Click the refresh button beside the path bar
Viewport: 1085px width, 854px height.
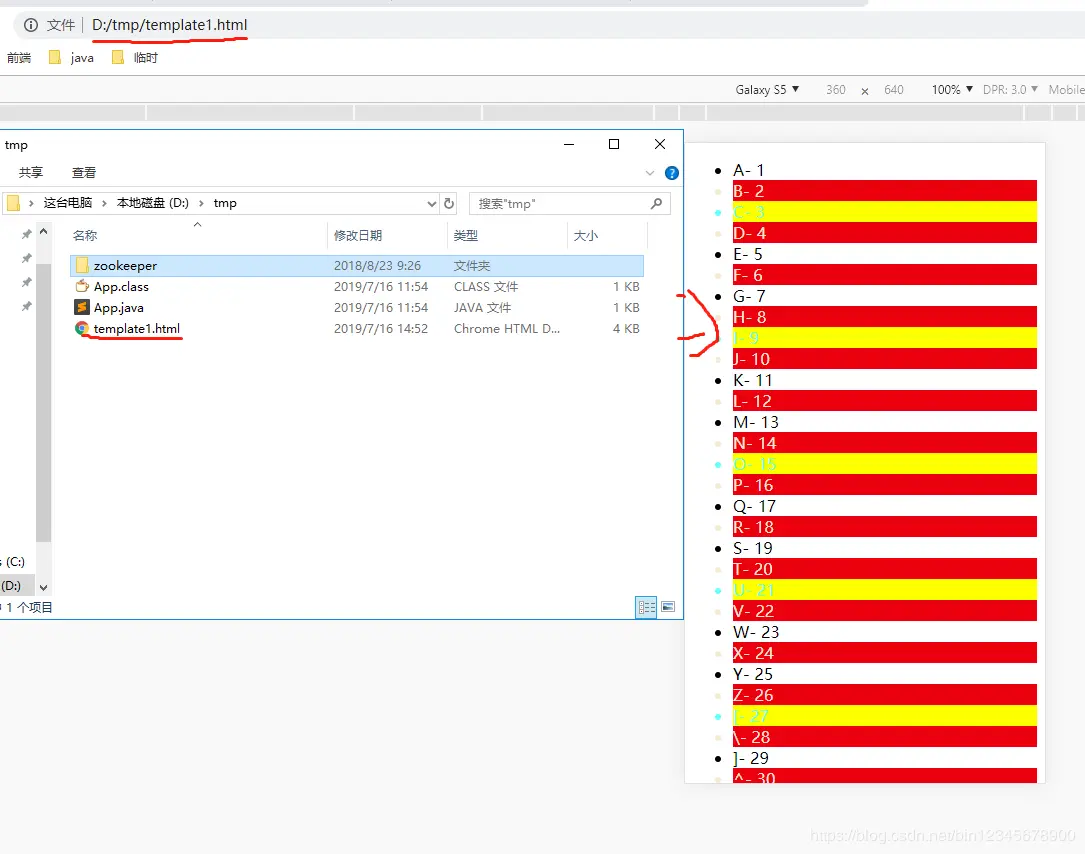tap(448, 203)
